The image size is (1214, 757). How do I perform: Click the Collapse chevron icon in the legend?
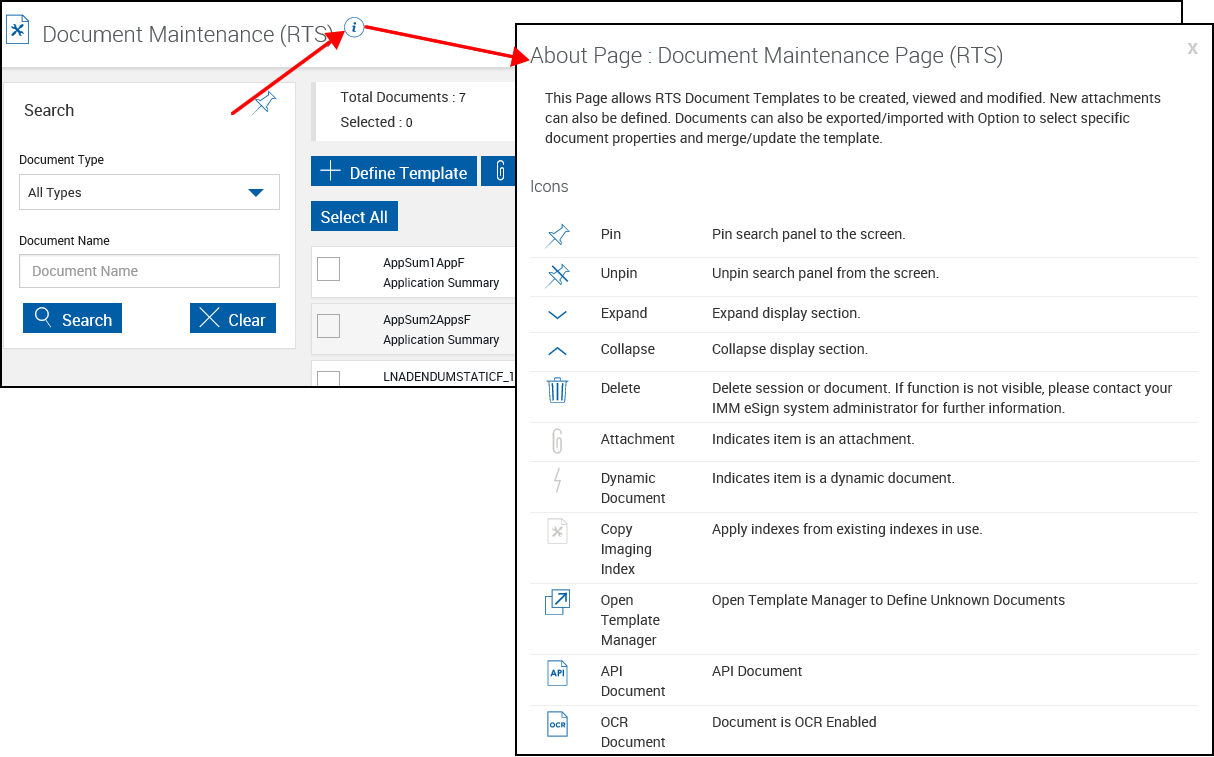(557, 351)
